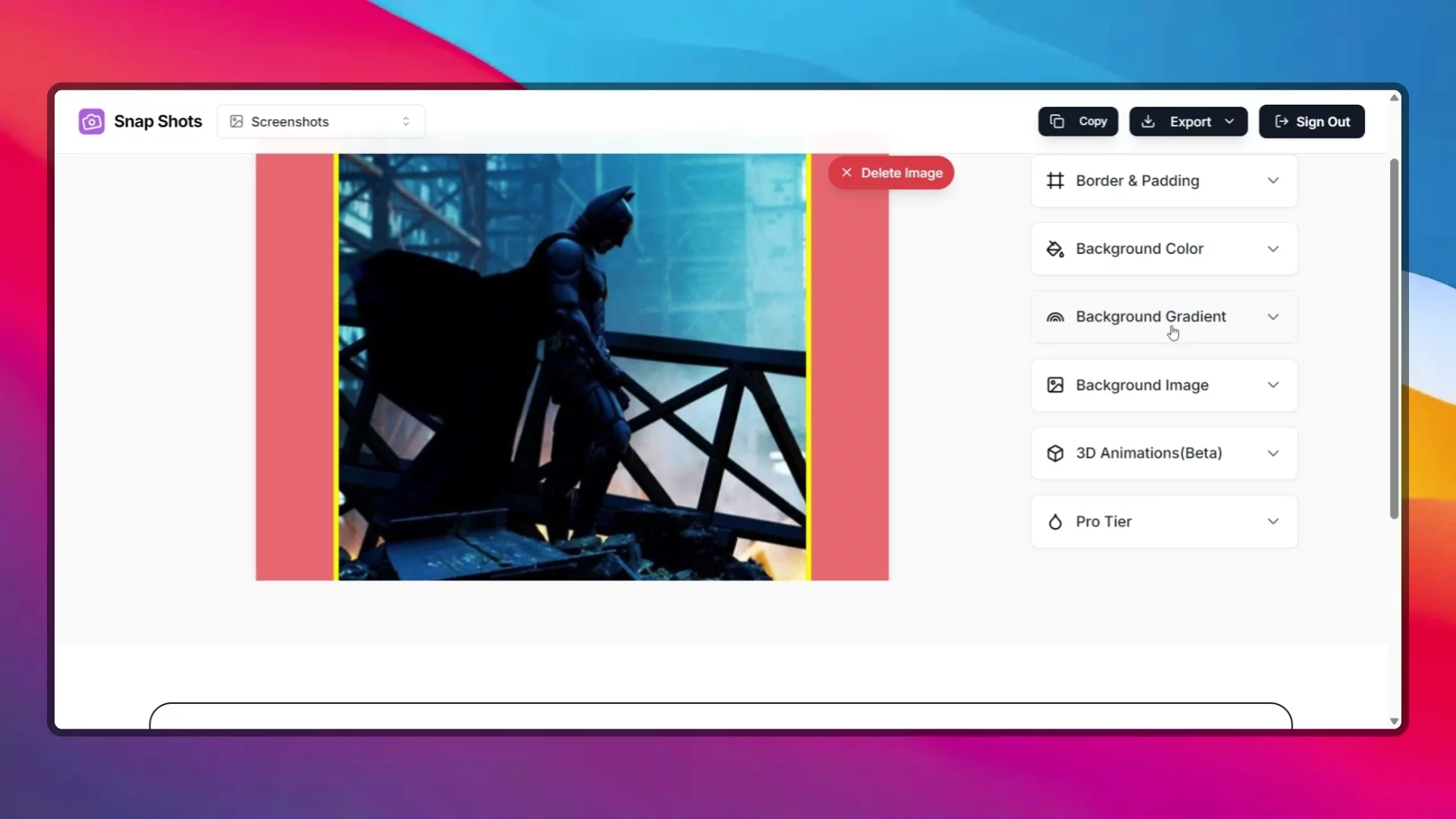Click the scrollbar up arrow
The width and height of the screenshot is (1456, 819).
click(x=1394, y=98)
